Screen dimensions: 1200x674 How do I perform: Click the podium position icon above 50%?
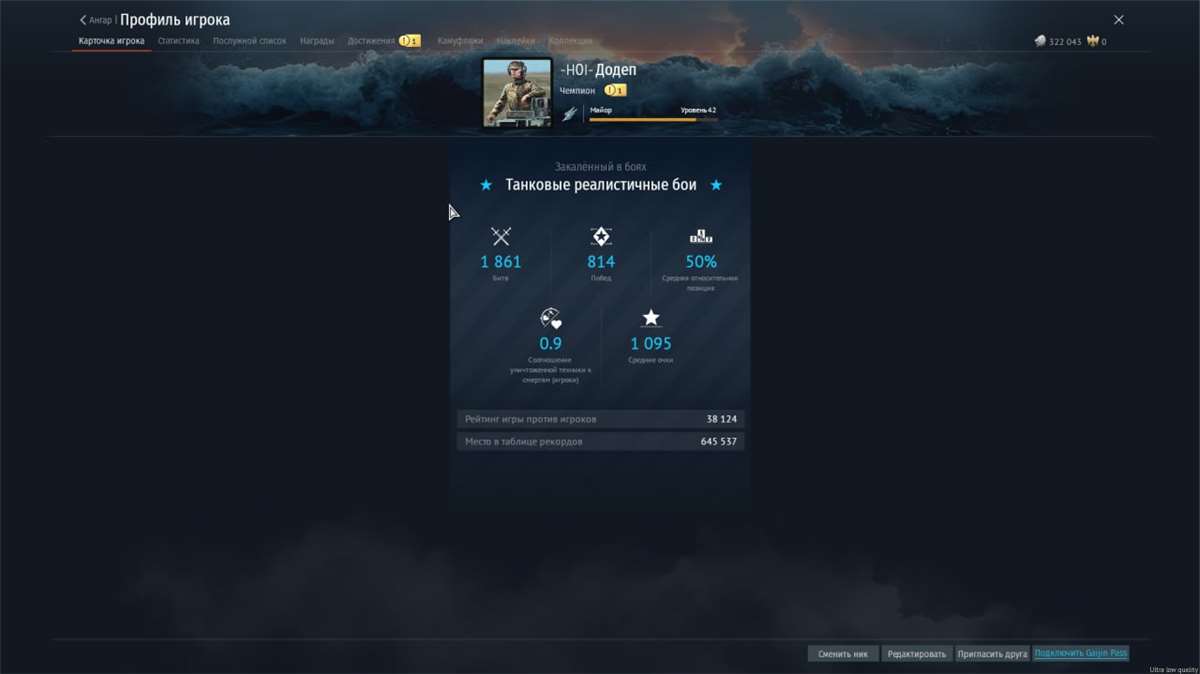[x=701, y=237]
